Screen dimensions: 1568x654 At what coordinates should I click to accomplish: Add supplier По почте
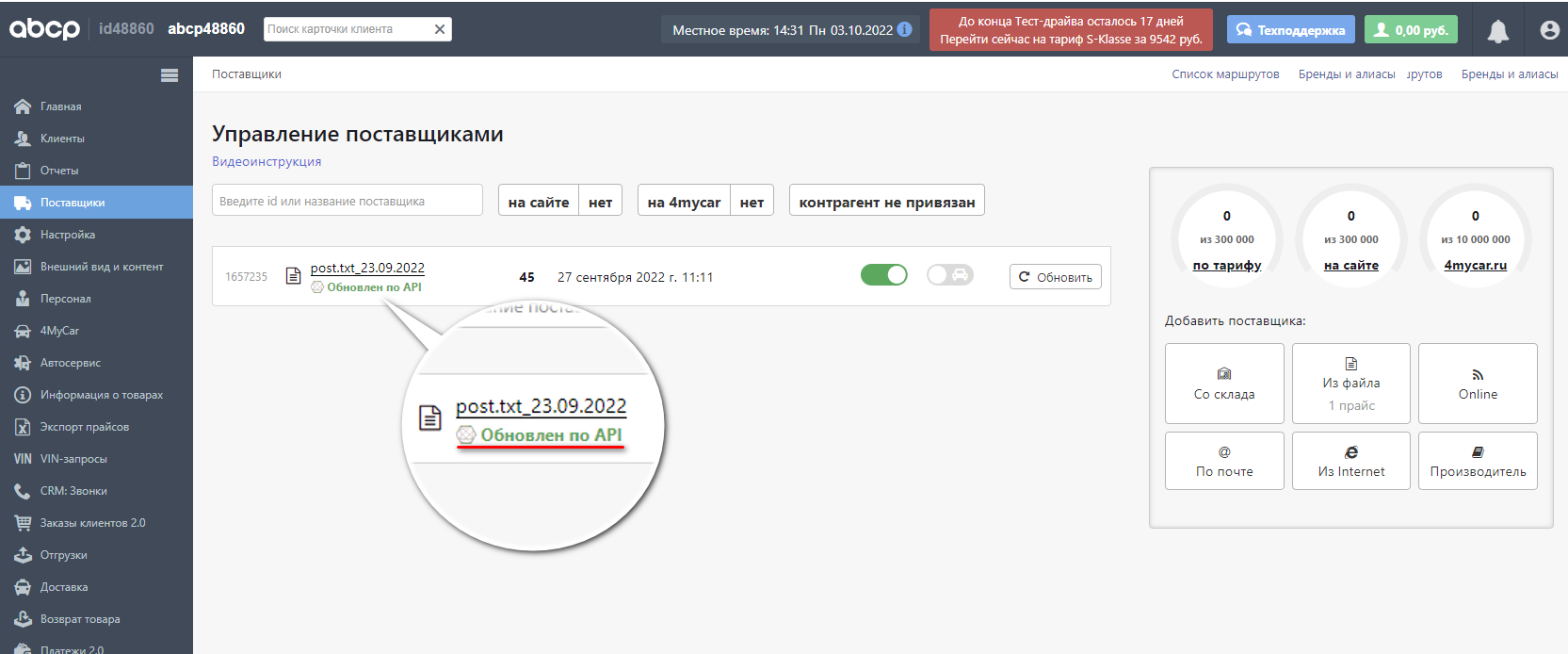point(1224,461)
